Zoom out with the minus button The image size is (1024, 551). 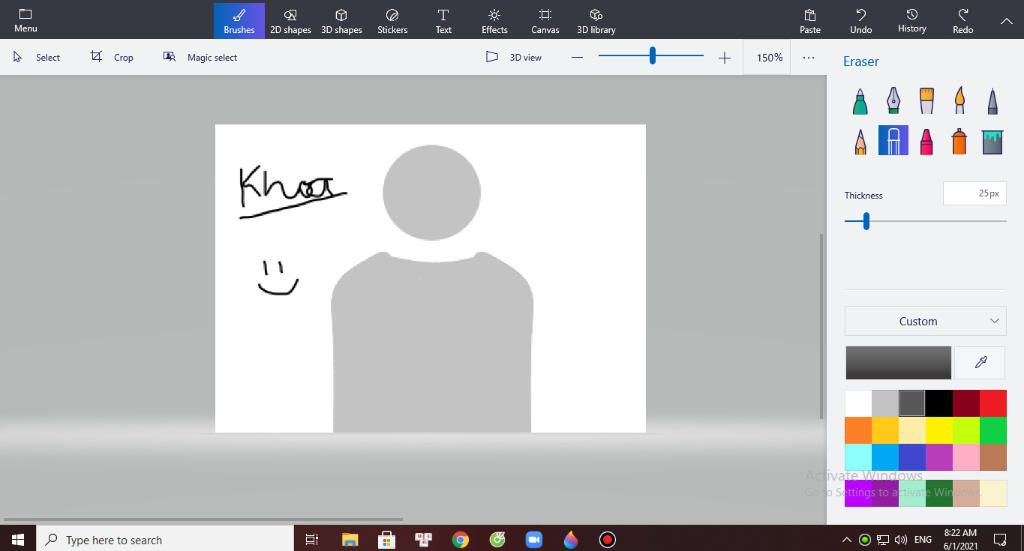(577, 57)
